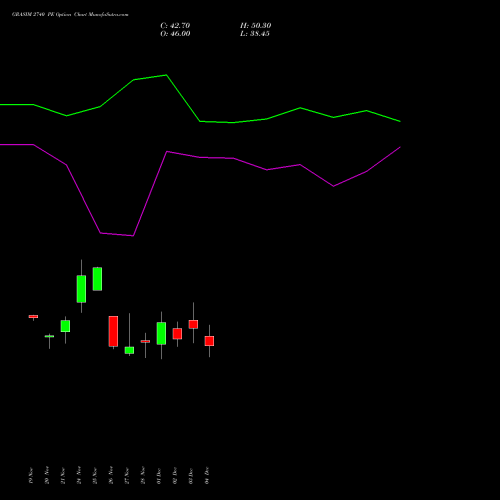The height and width of the screenshot is (500, 500).
Task: Click the green candle above 25 Nov
Action: pyautogui.click(x=97, y=279)
